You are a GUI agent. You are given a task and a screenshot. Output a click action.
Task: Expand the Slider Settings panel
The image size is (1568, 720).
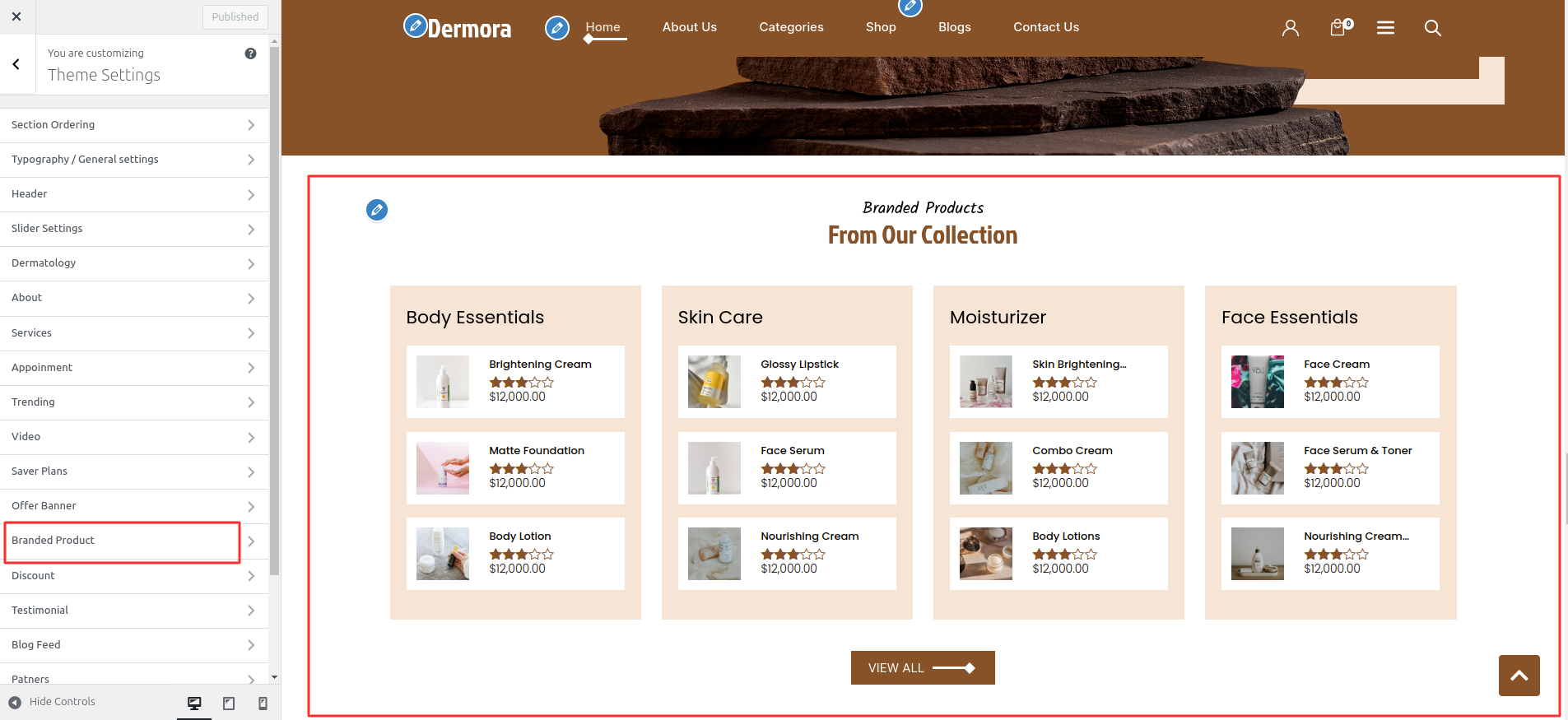coord(133,229)
